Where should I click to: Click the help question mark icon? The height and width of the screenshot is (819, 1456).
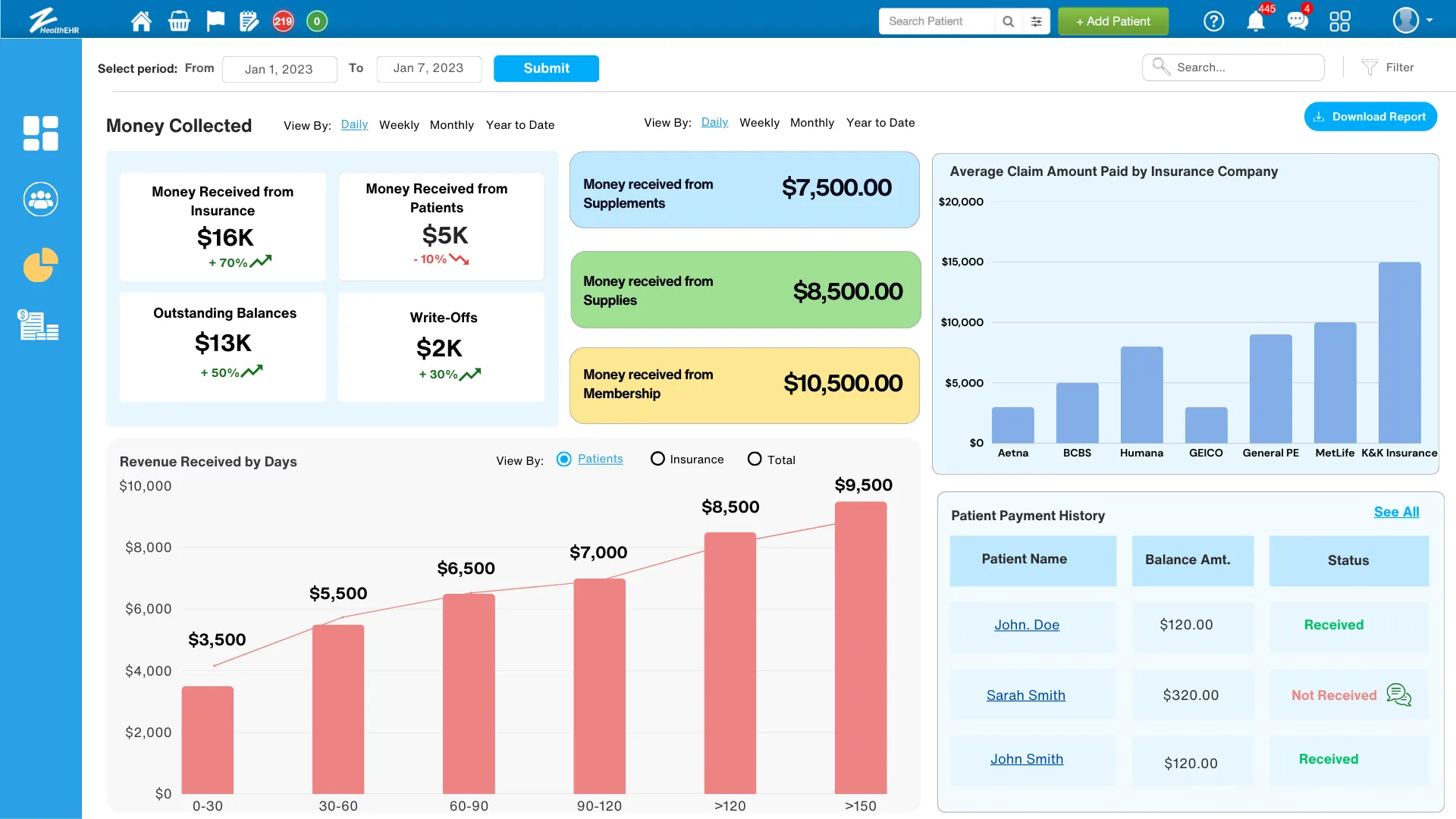click(1213, 21)
